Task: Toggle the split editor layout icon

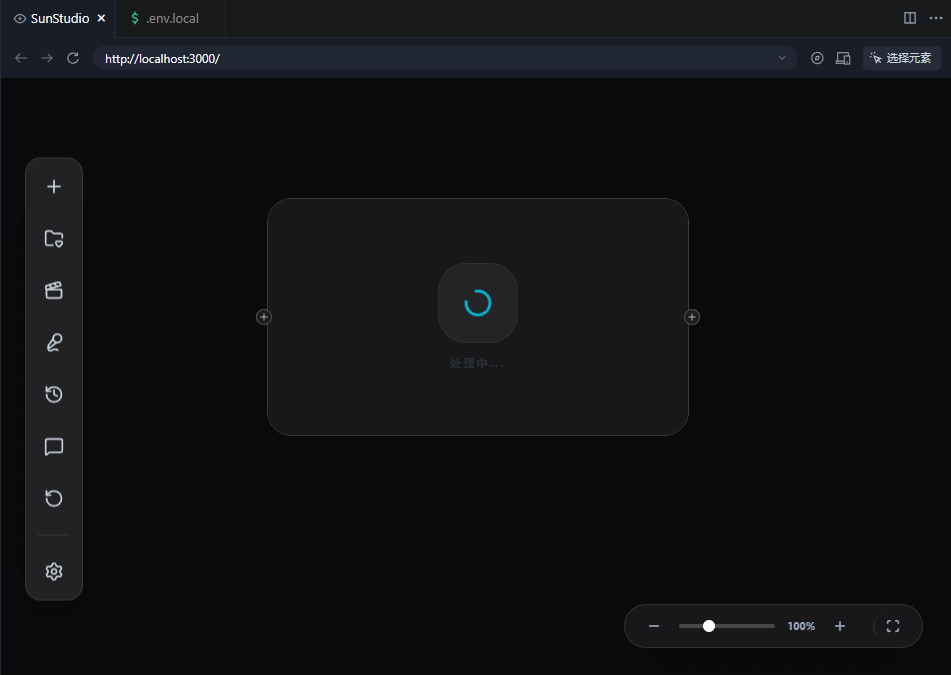Action: [910, 18]
